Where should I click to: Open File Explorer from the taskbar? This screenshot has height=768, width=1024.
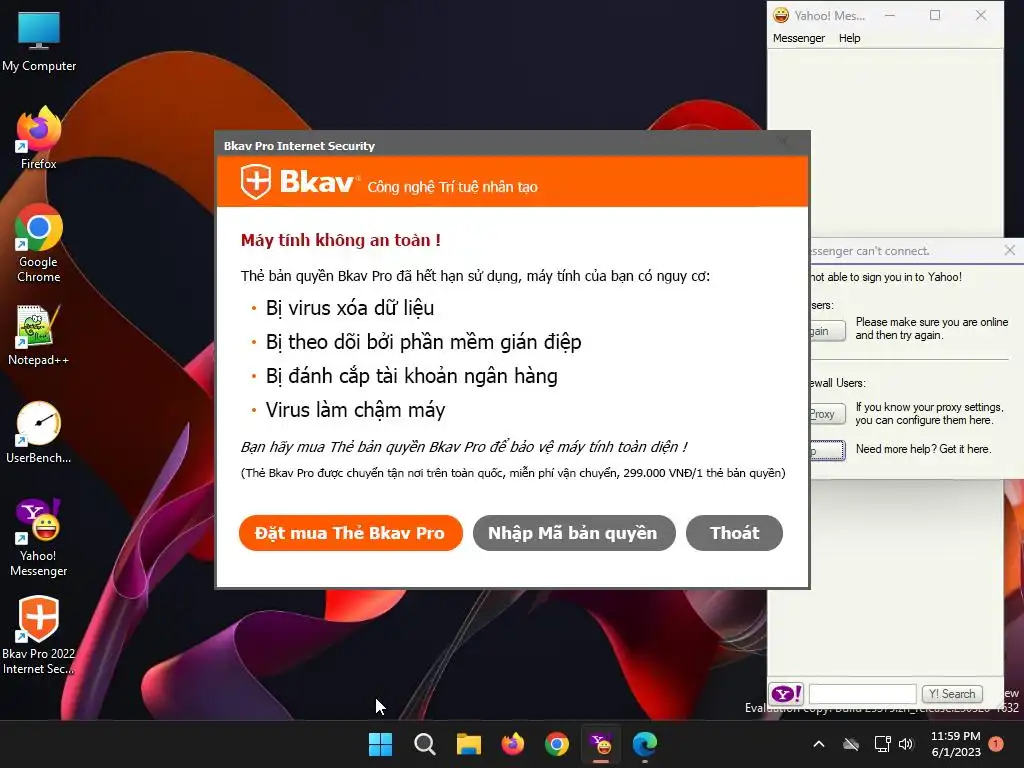point(469,744)
